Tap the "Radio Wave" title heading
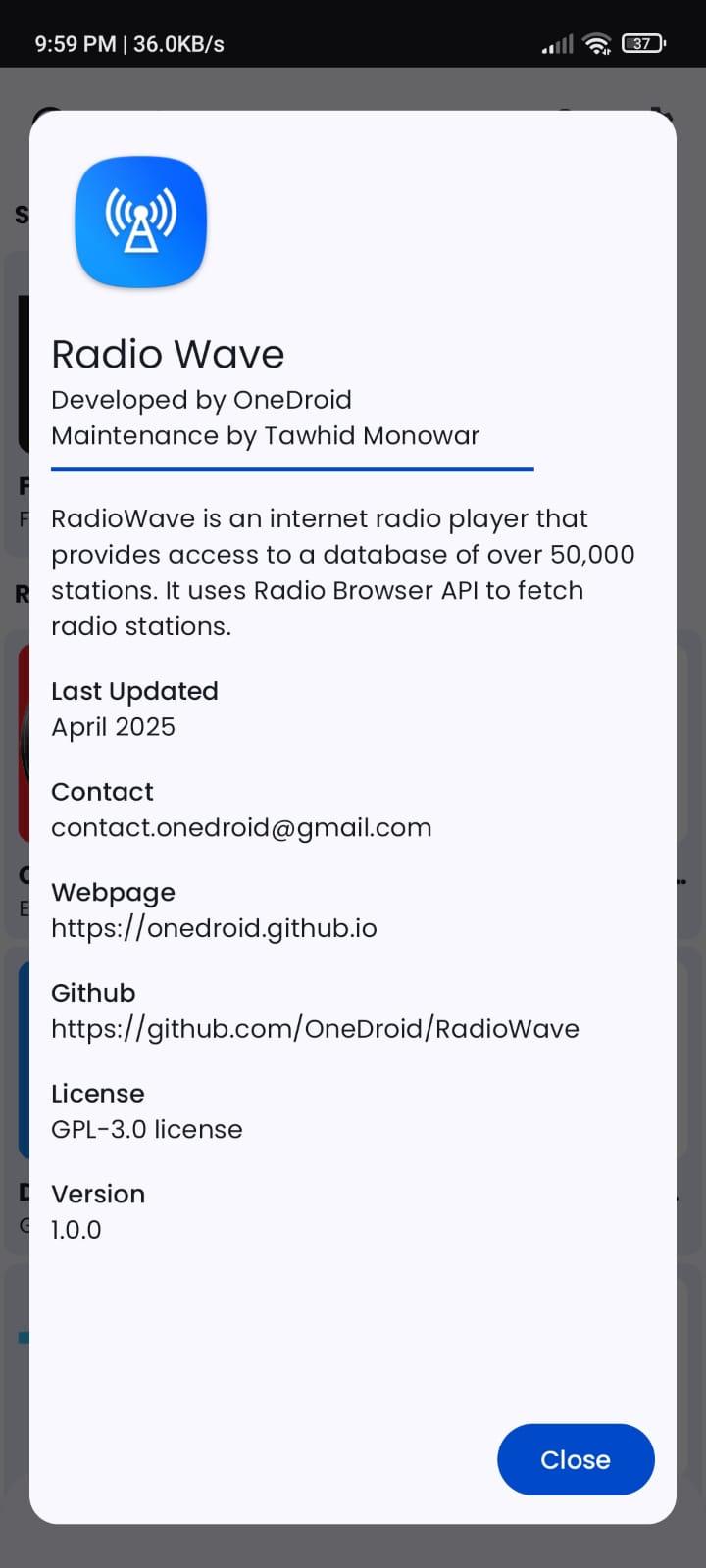706x1568 pixels. (168, 354)
